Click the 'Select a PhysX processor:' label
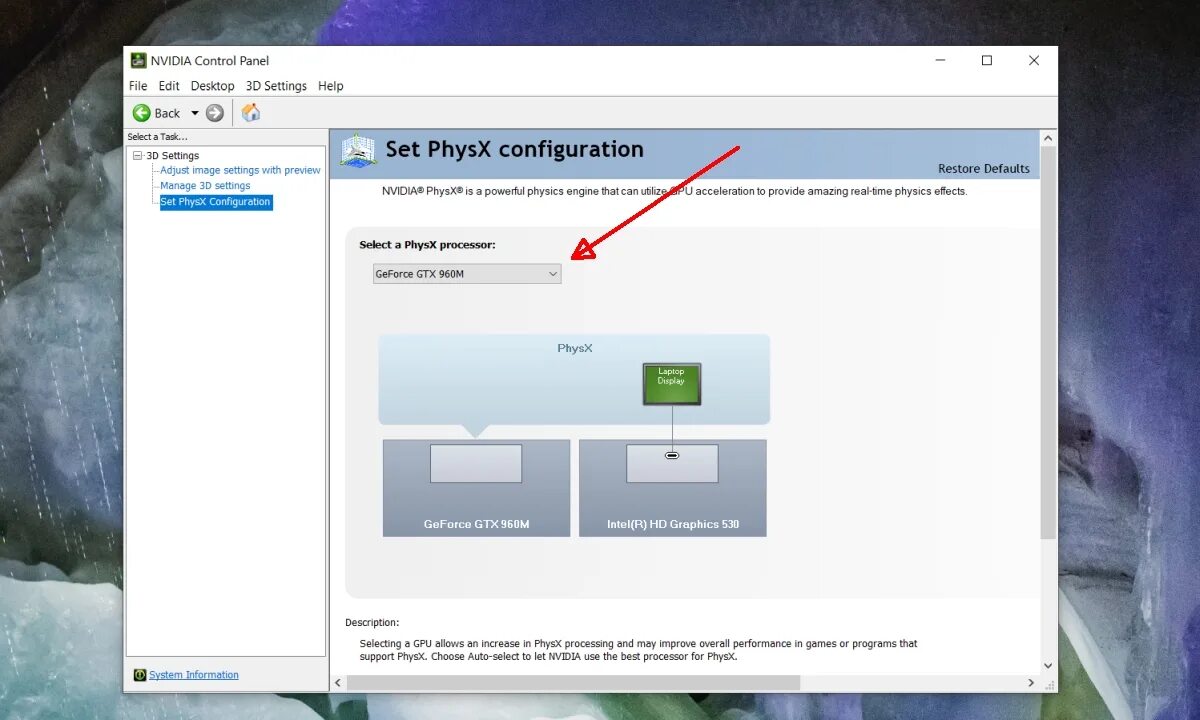 (427, 245)
